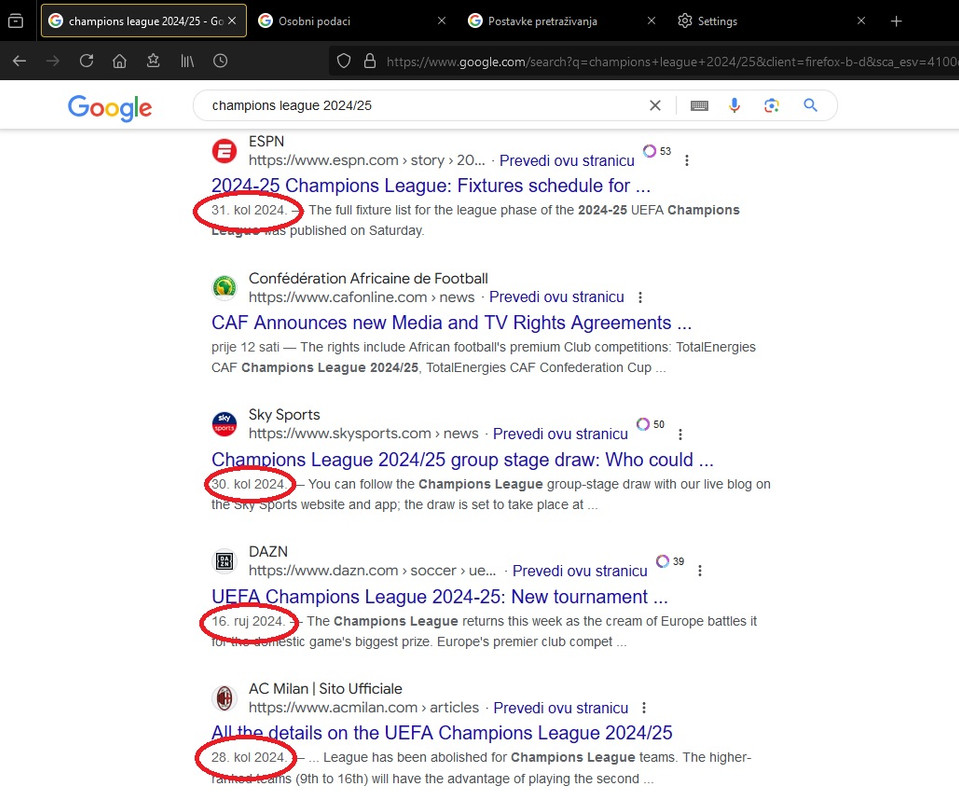The image size is (959, 800).
Task: Click the 'prije 12 sati' timestamp text
Action: [245, 347]
